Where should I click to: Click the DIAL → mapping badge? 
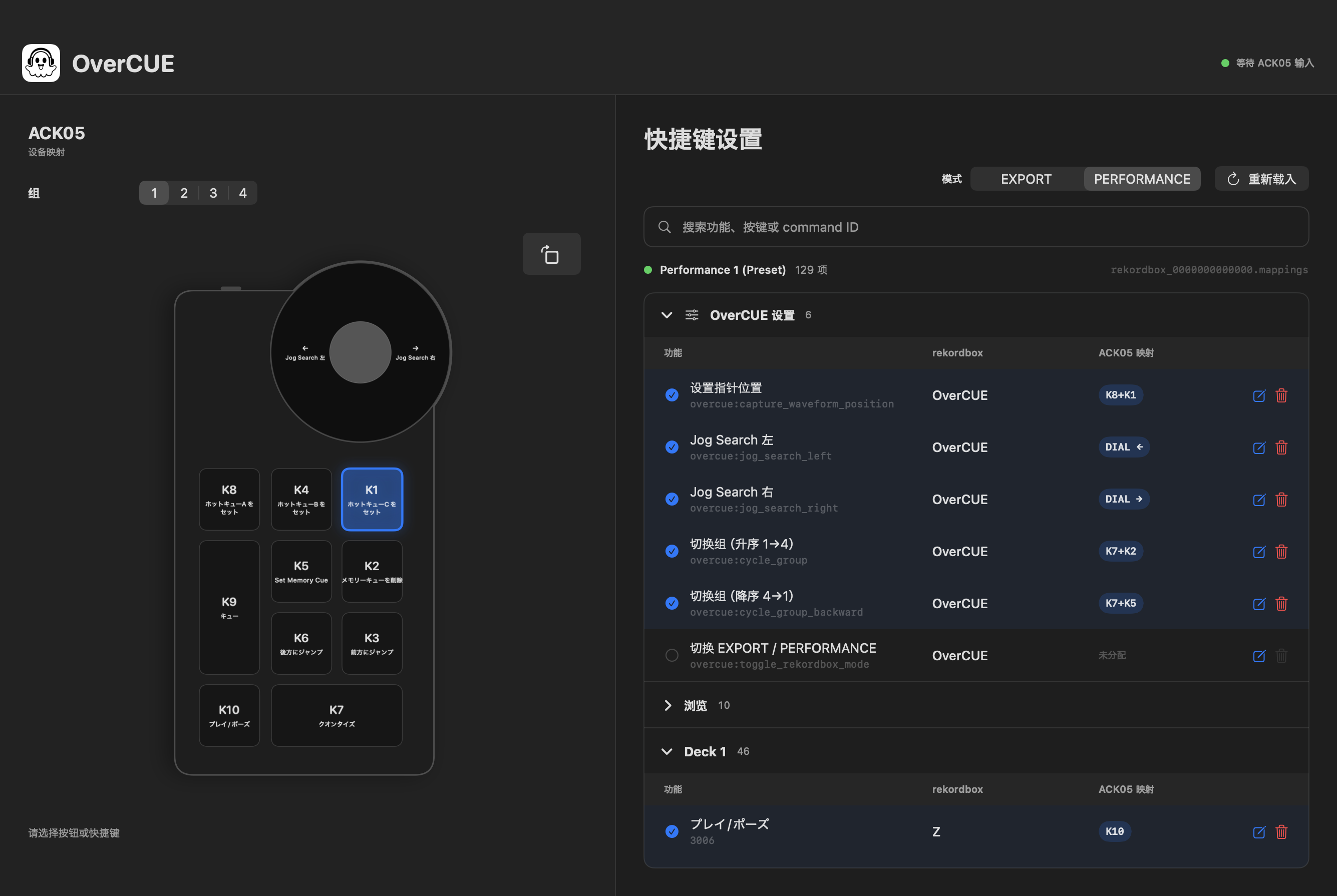pos(1124,499)
